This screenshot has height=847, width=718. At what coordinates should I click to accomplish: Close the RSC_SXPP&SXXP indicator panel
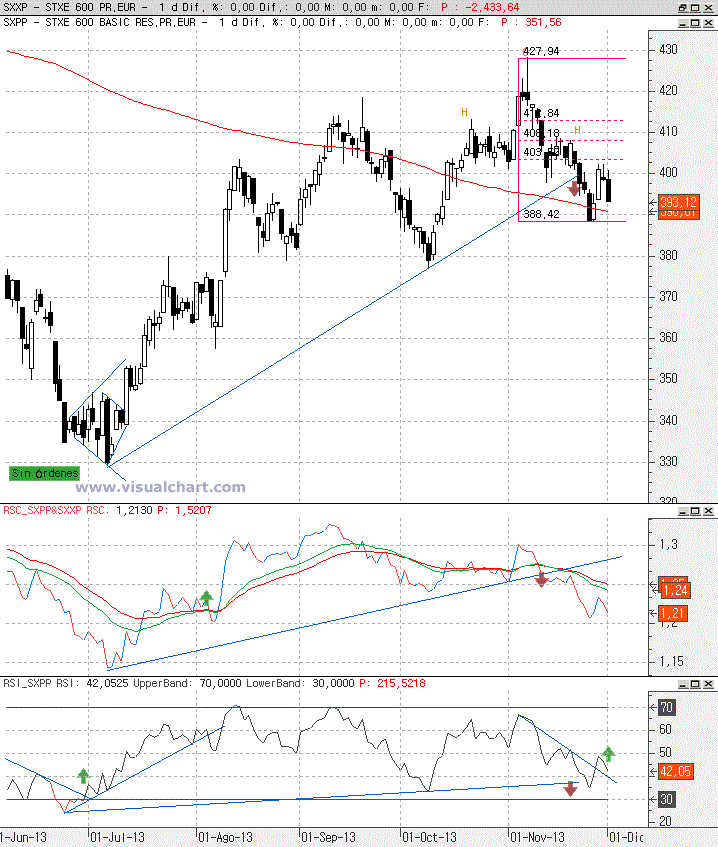[708, 510]
